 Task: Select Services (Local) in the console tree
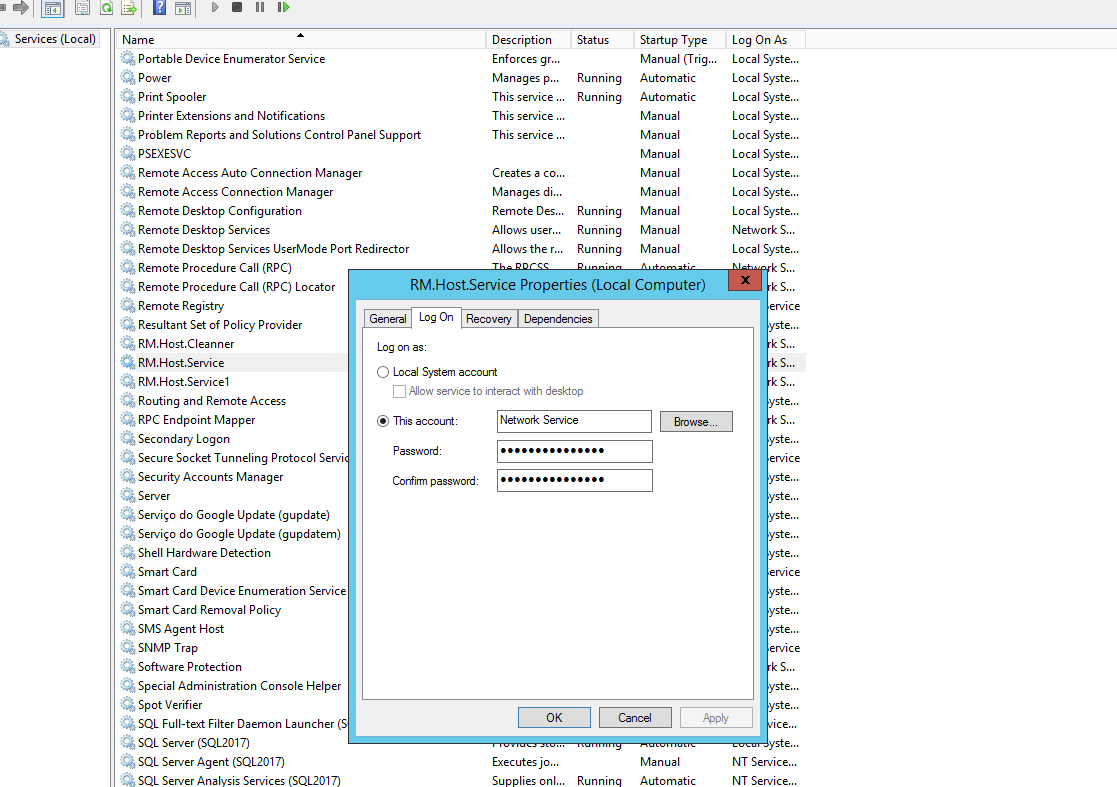click(55, 39)
